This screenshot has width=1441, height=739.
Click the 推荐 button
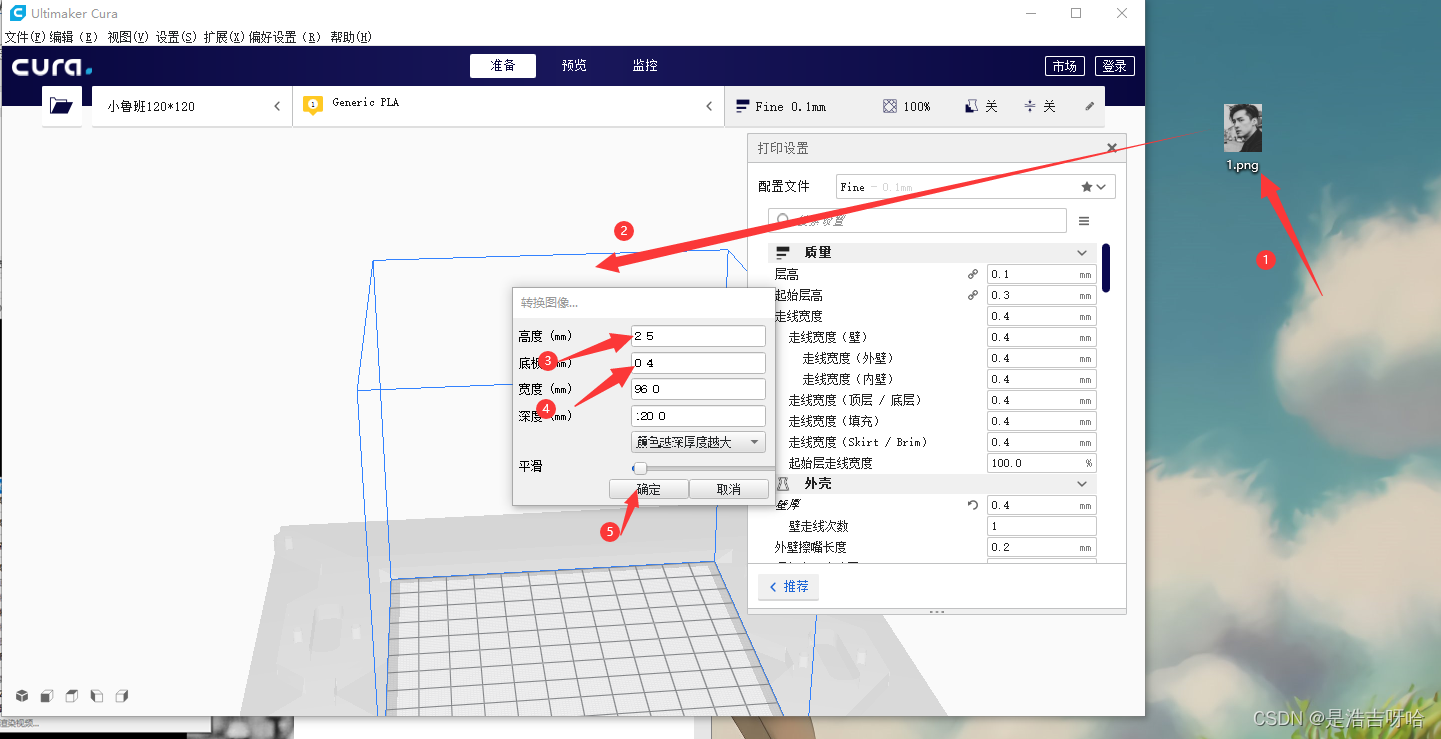coord(788,587)
